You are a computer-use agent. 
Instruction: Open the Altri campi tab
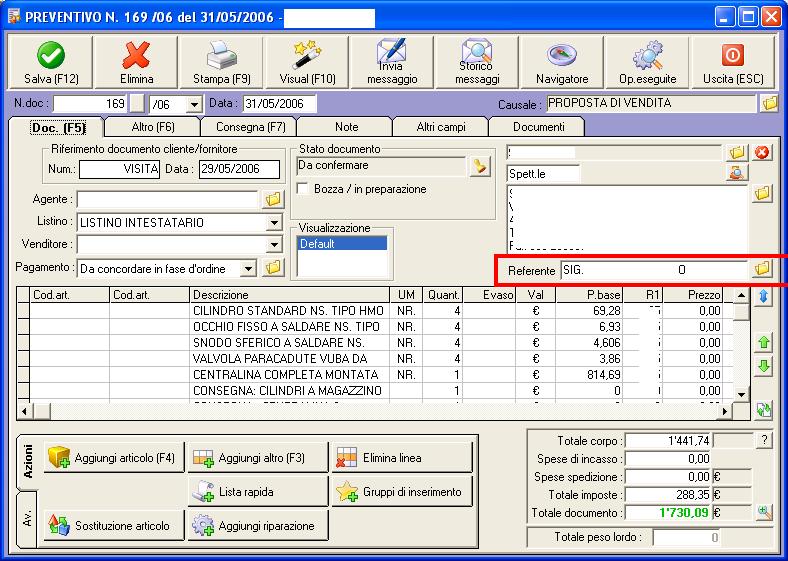tap(441, 127)
